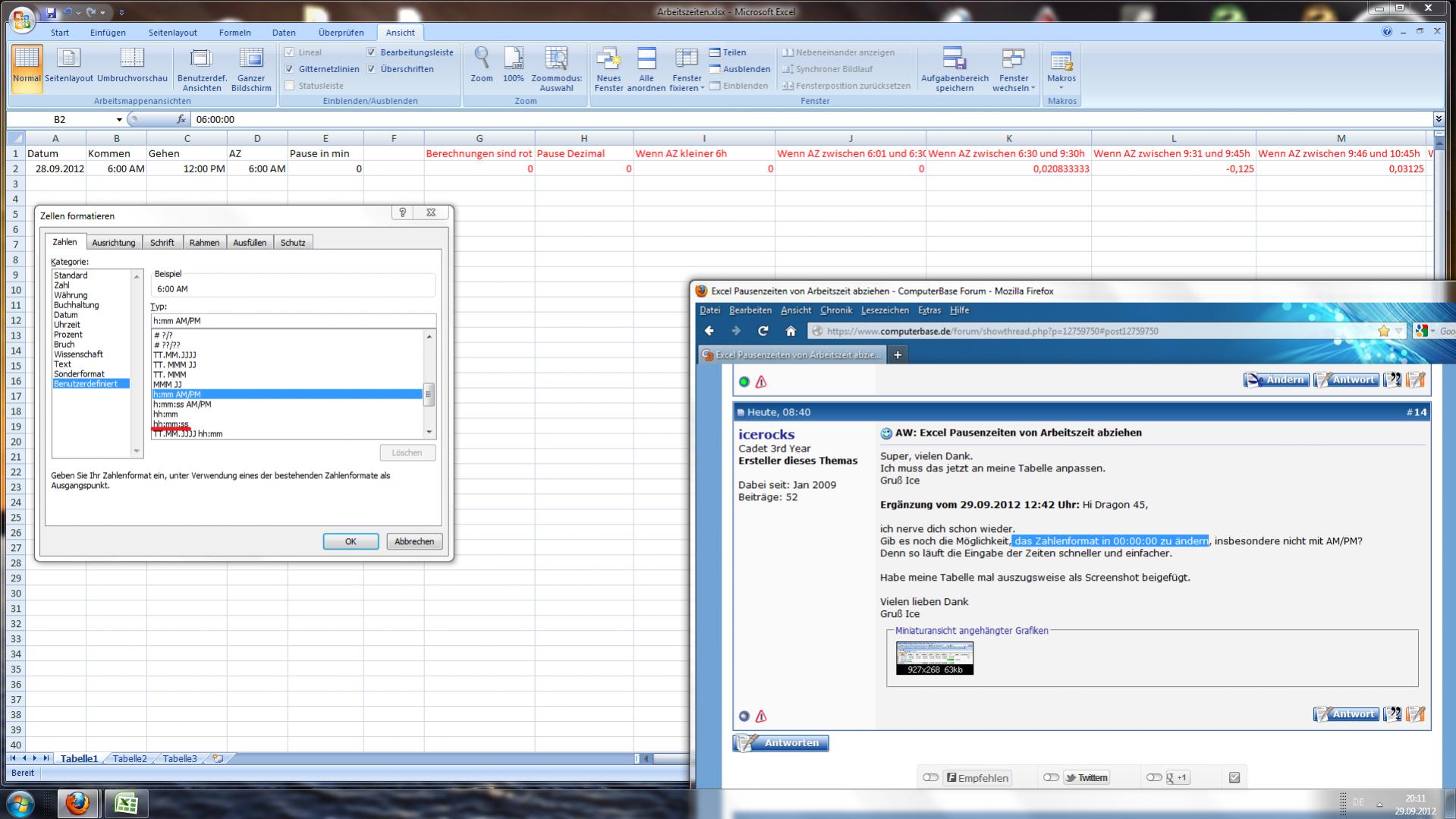Bookmark page with star icon

pos(1384,331)
